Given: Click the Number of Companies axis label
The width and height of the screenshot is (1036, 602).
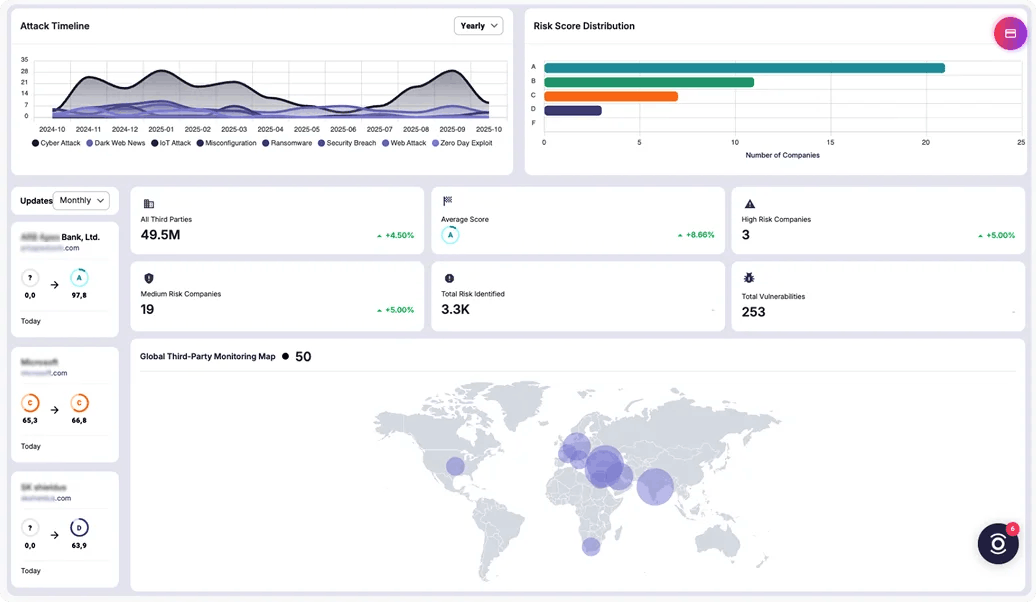Looking at the screenshot, I should click(782, 155).
